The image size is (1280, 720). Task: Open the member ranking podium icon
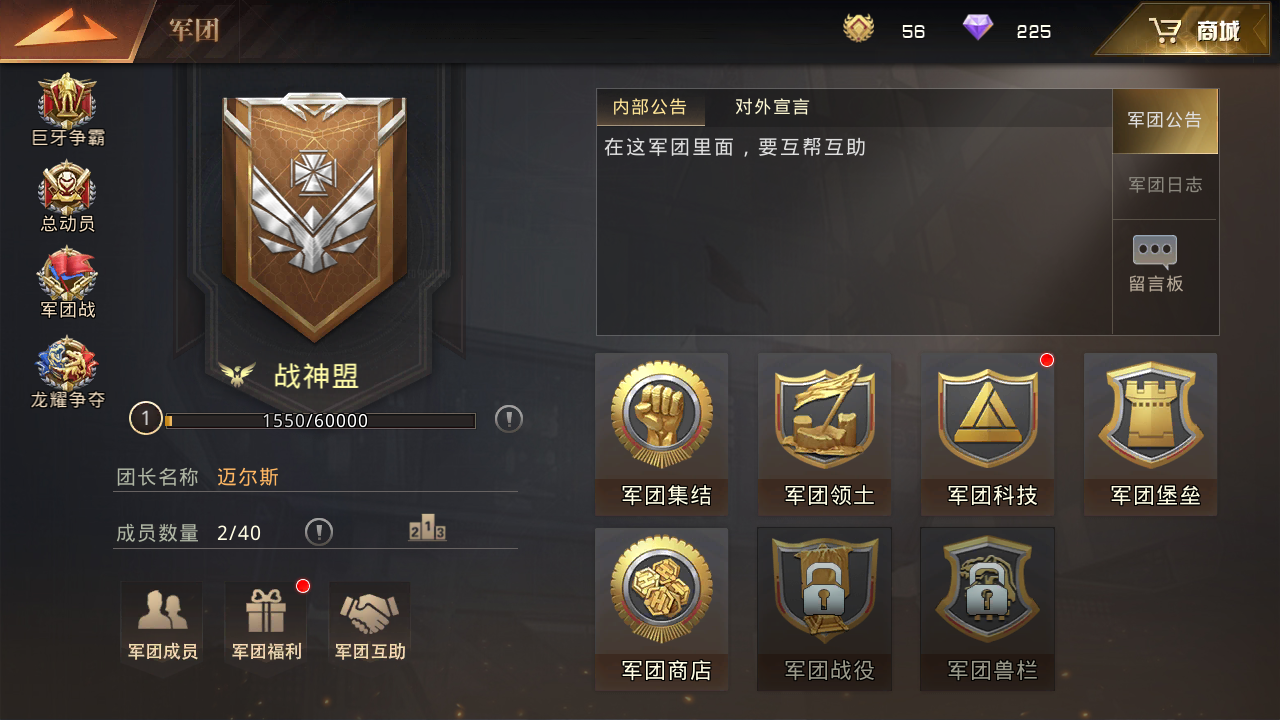pyautogui.click(x=427, y=530)
